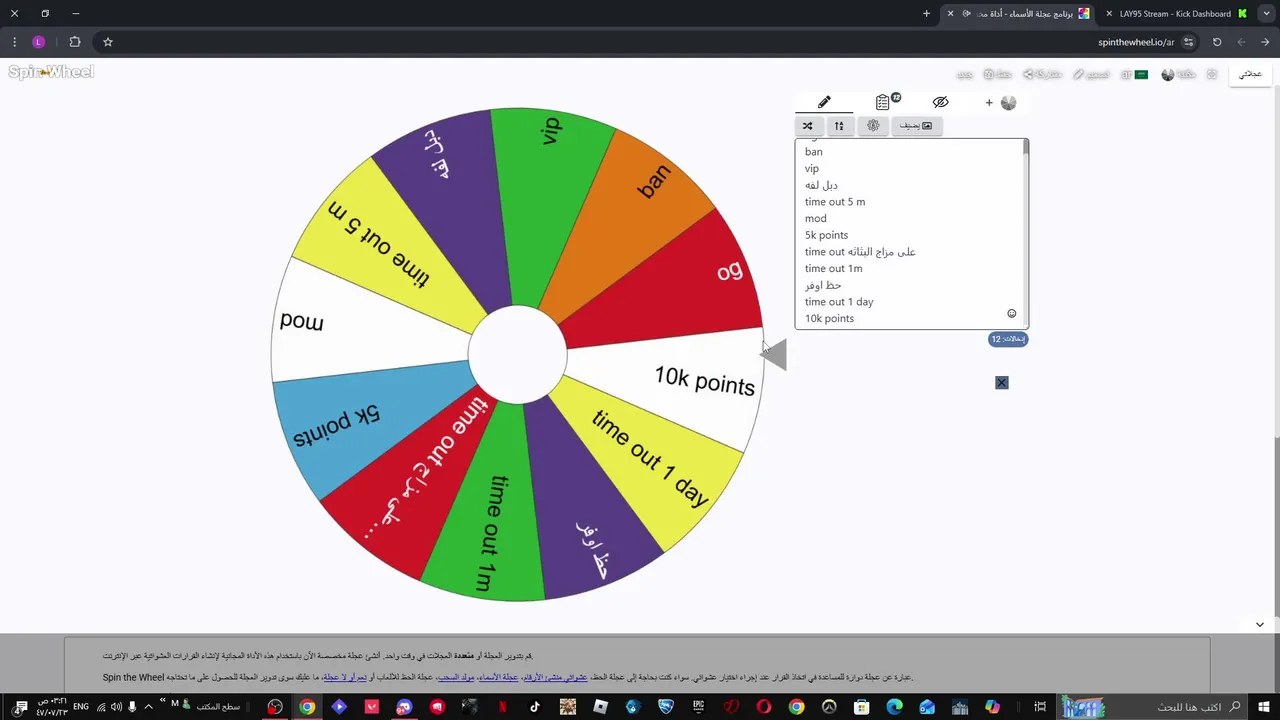Image resolution: width=1280 pixels, height=720 pixels.
Task: Click the 'mod' entry in the list
Action: pyautogui.click(x=816, y=218)
